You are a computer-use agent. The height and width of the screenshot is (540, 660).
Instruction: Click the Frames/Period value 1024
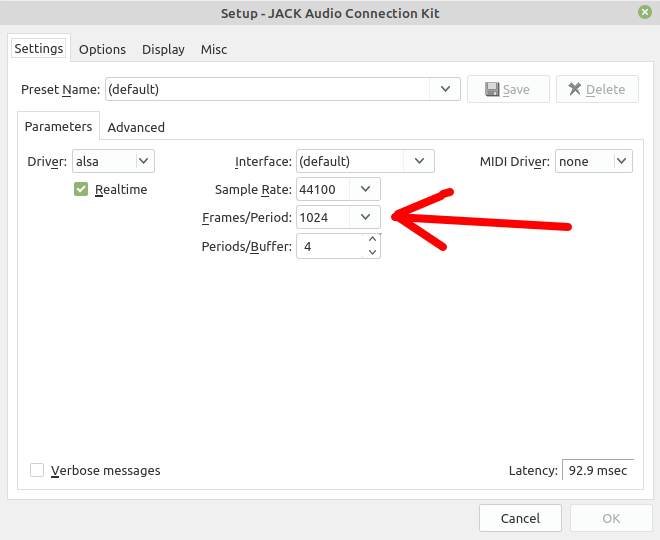pyautogui.click(x=323, y=218)
